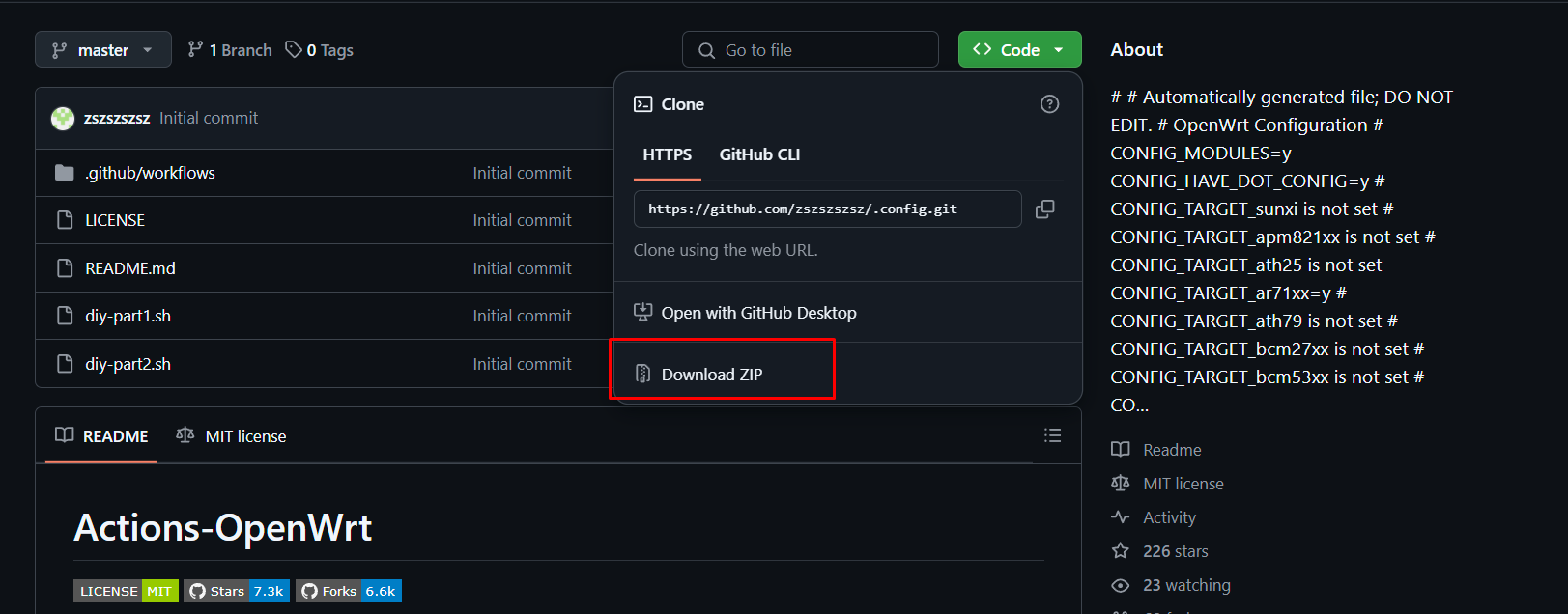The image size is (1568, 614).
Task: Open Initial commit for diy-part2.sh row
Action: (x=522, y=364)
